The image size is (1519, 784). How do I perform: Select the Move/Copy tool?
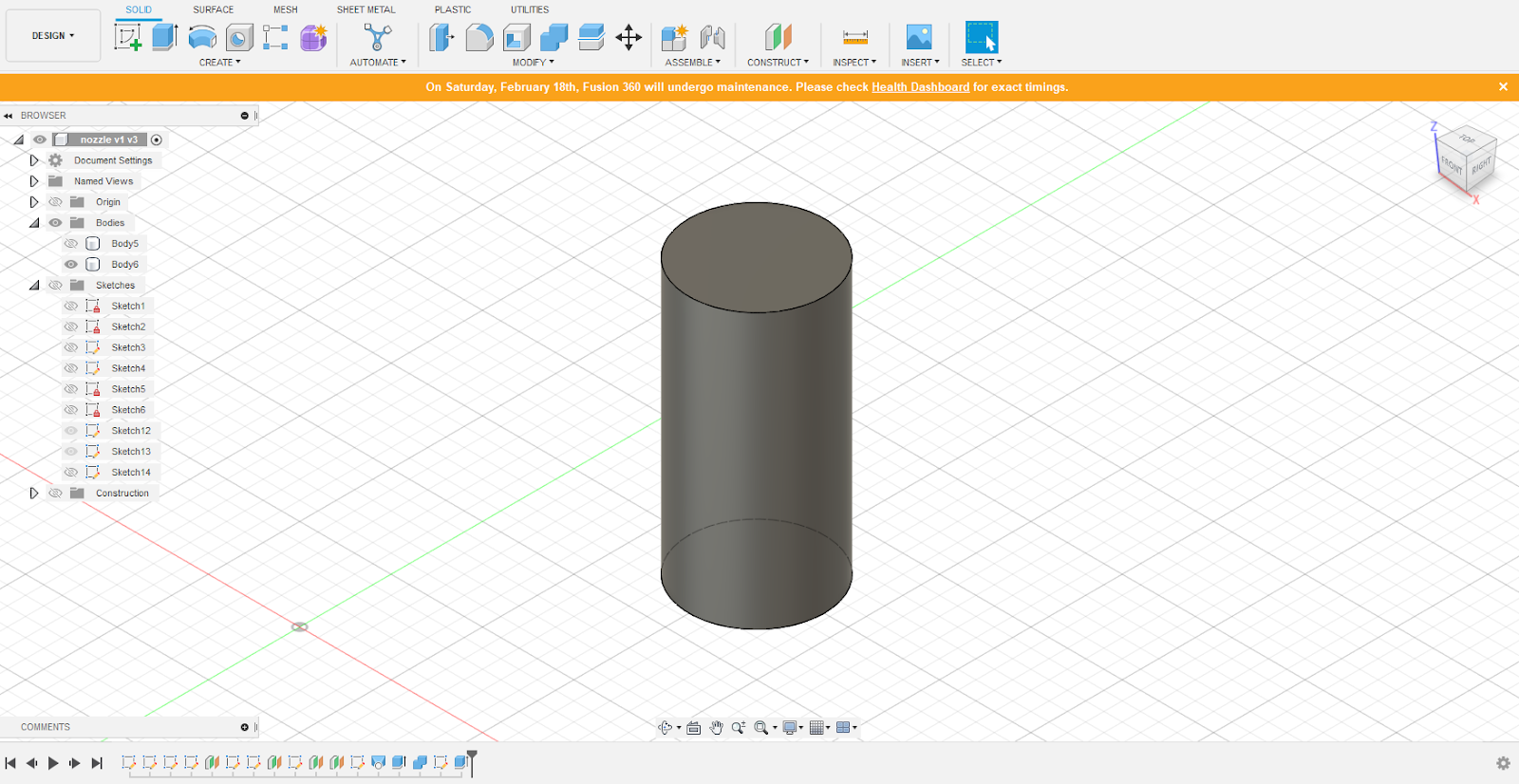point(628,37)
